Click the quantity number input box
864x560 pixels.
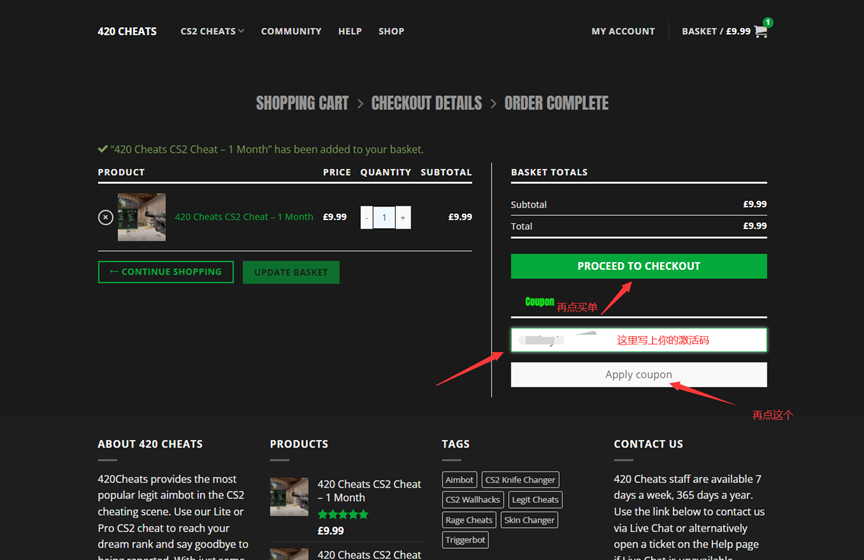tap(384, 217)
